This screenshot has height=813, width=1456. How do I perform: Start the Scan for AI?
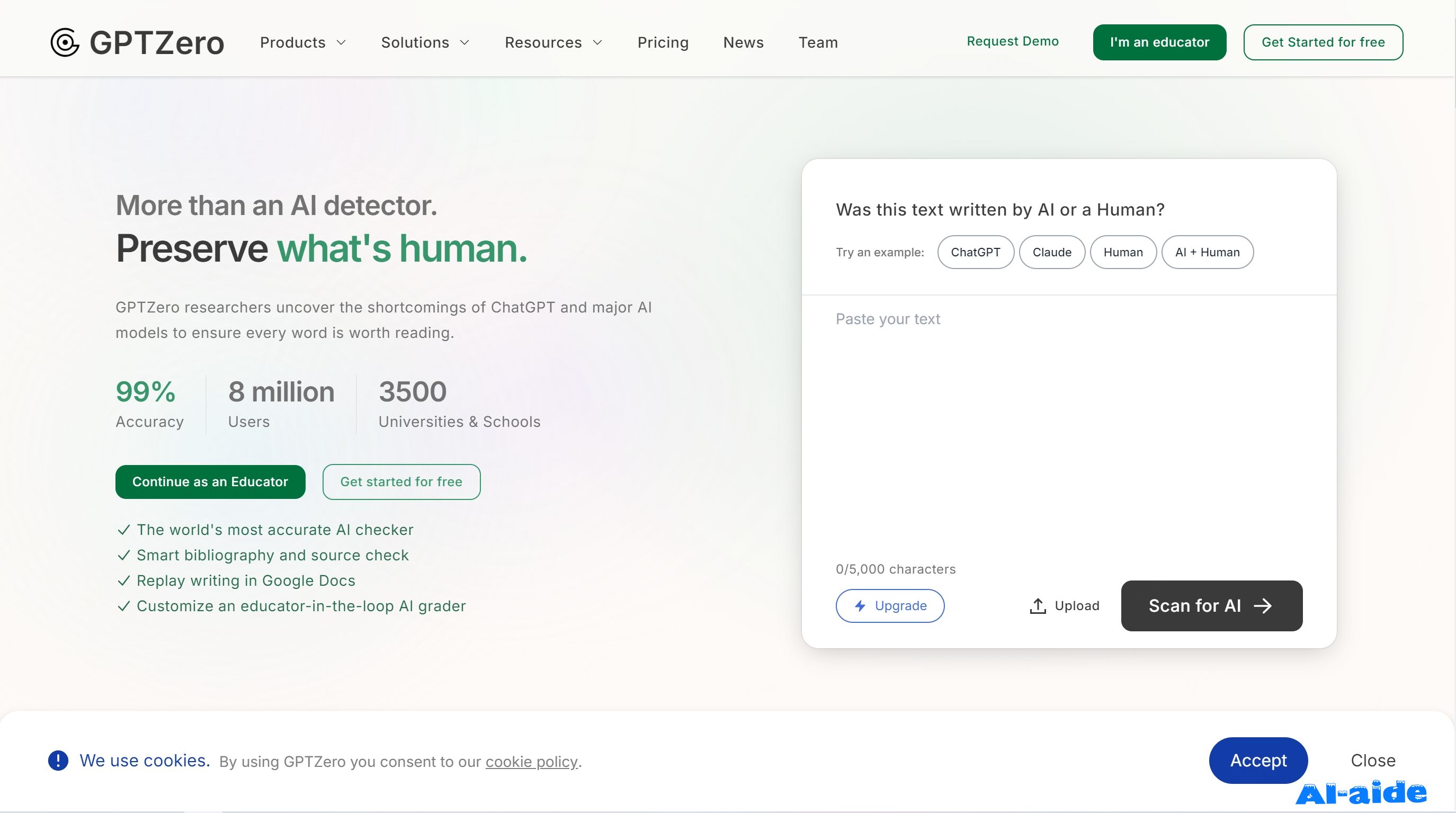1212,606
